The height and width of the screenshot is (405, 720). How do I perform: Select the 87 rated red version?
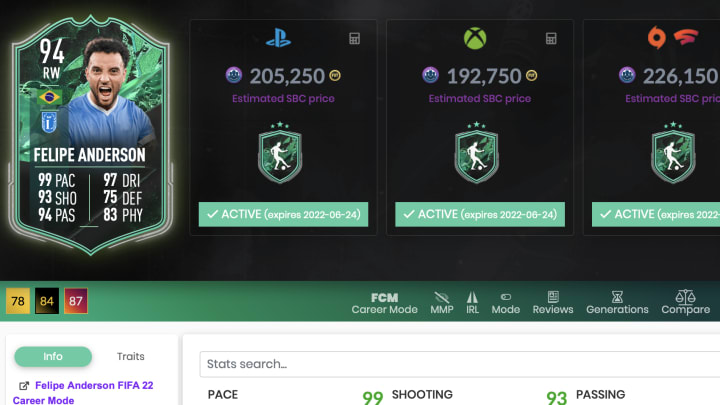76,301
